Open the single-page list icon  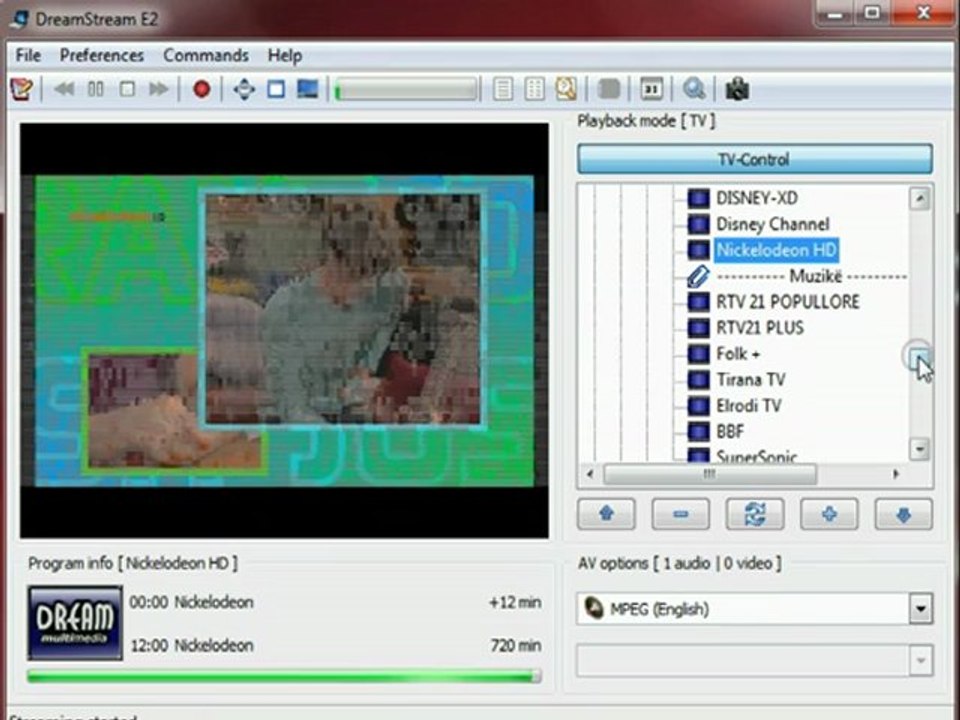[x=503, y=89]
